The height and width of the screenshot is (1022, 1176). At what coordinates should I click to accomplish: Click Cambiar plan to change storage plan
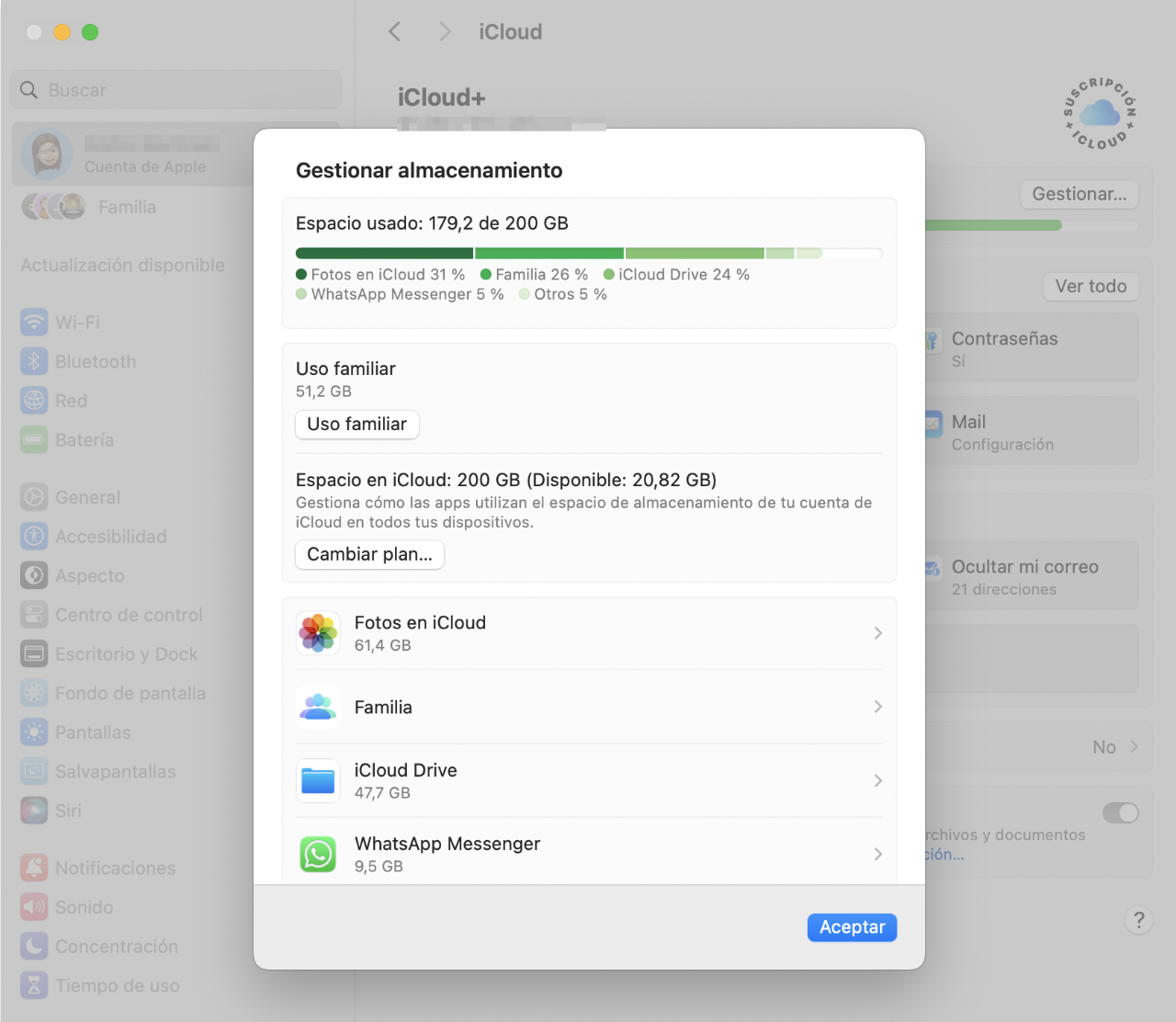click(368, 554)
